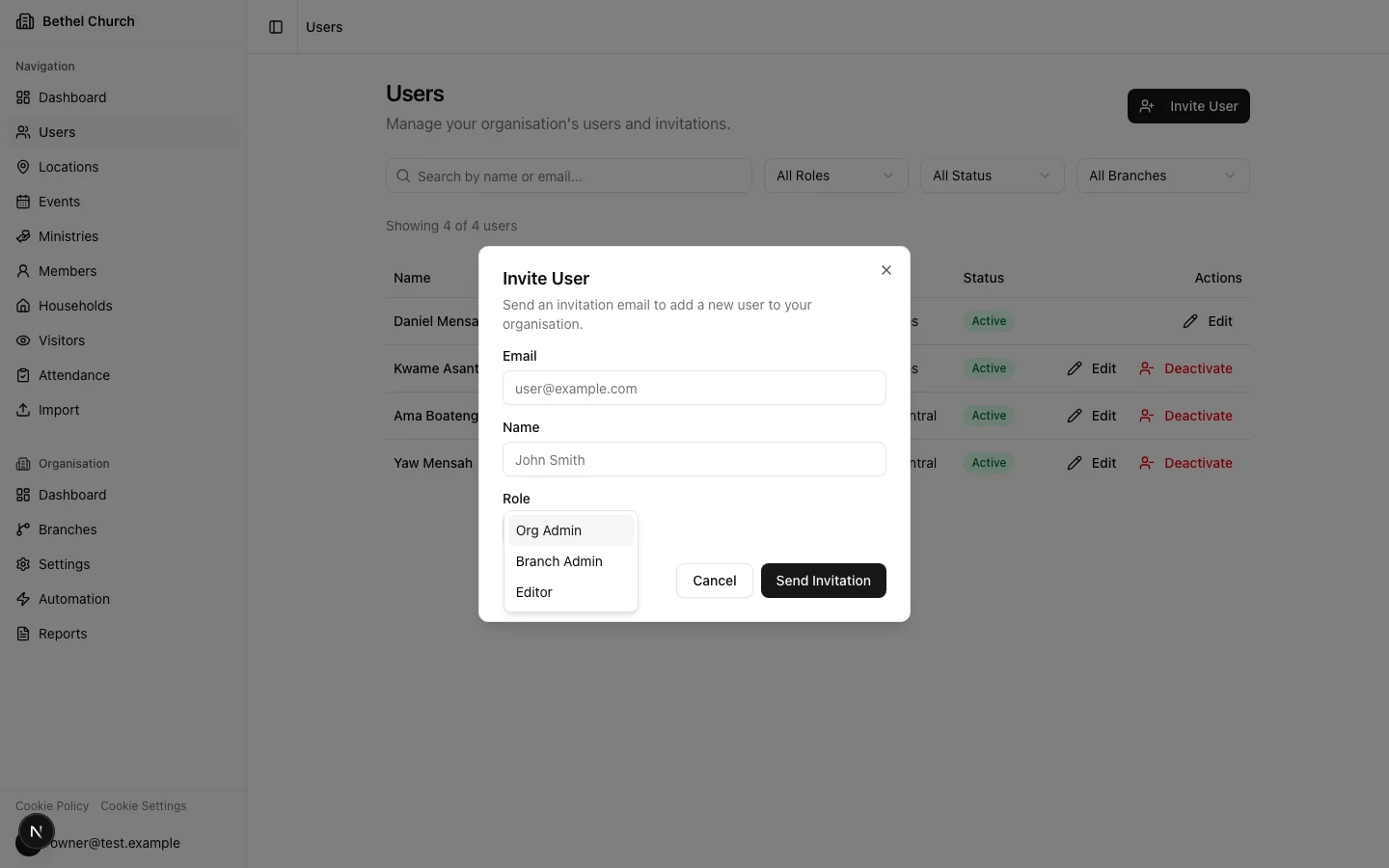
Task: Click the Visitors eye icon
Action: click(x=23, y=340)
